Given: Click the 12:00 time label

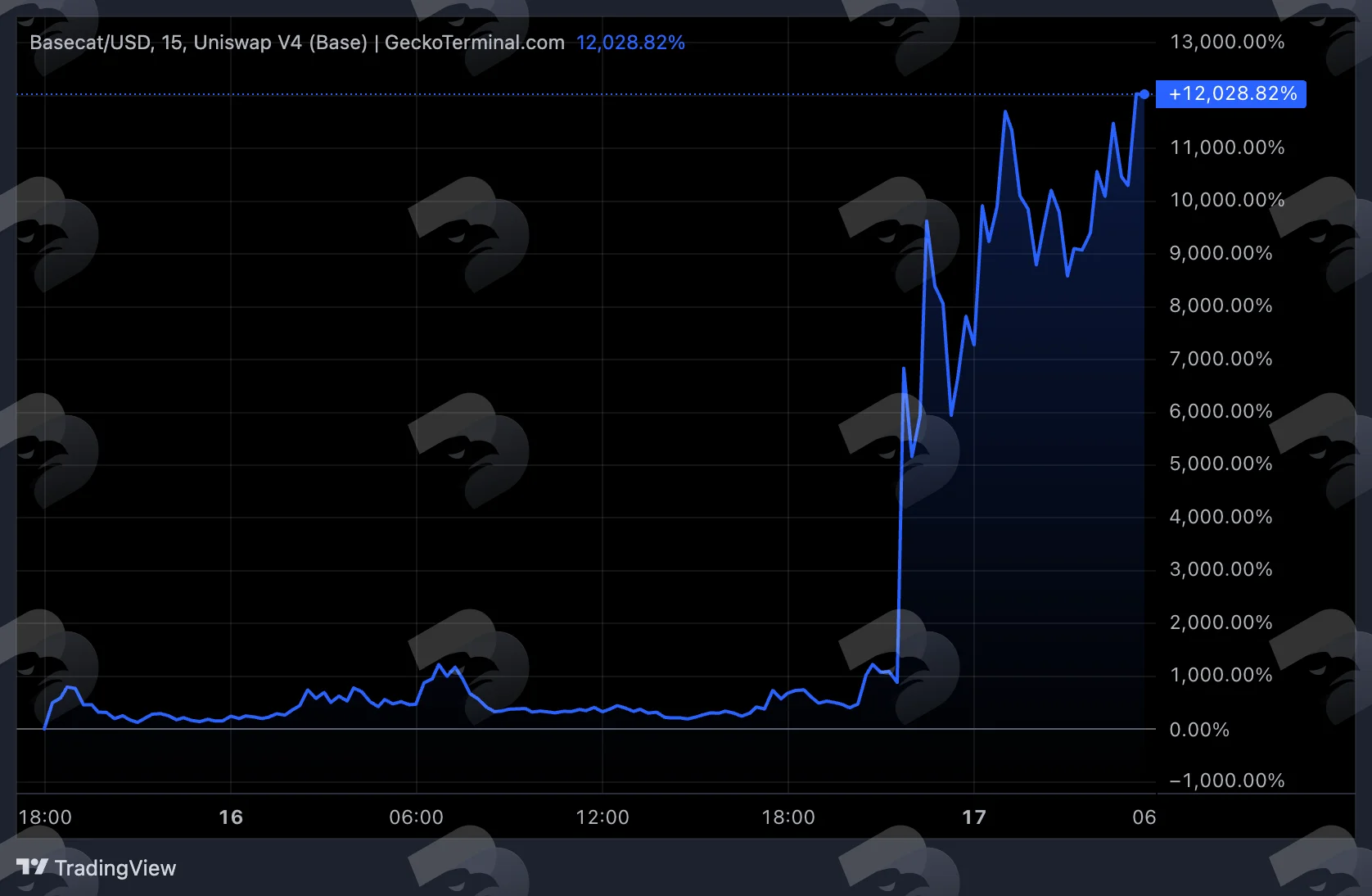Looking at the screenshot, I should [x=603, y=817].
